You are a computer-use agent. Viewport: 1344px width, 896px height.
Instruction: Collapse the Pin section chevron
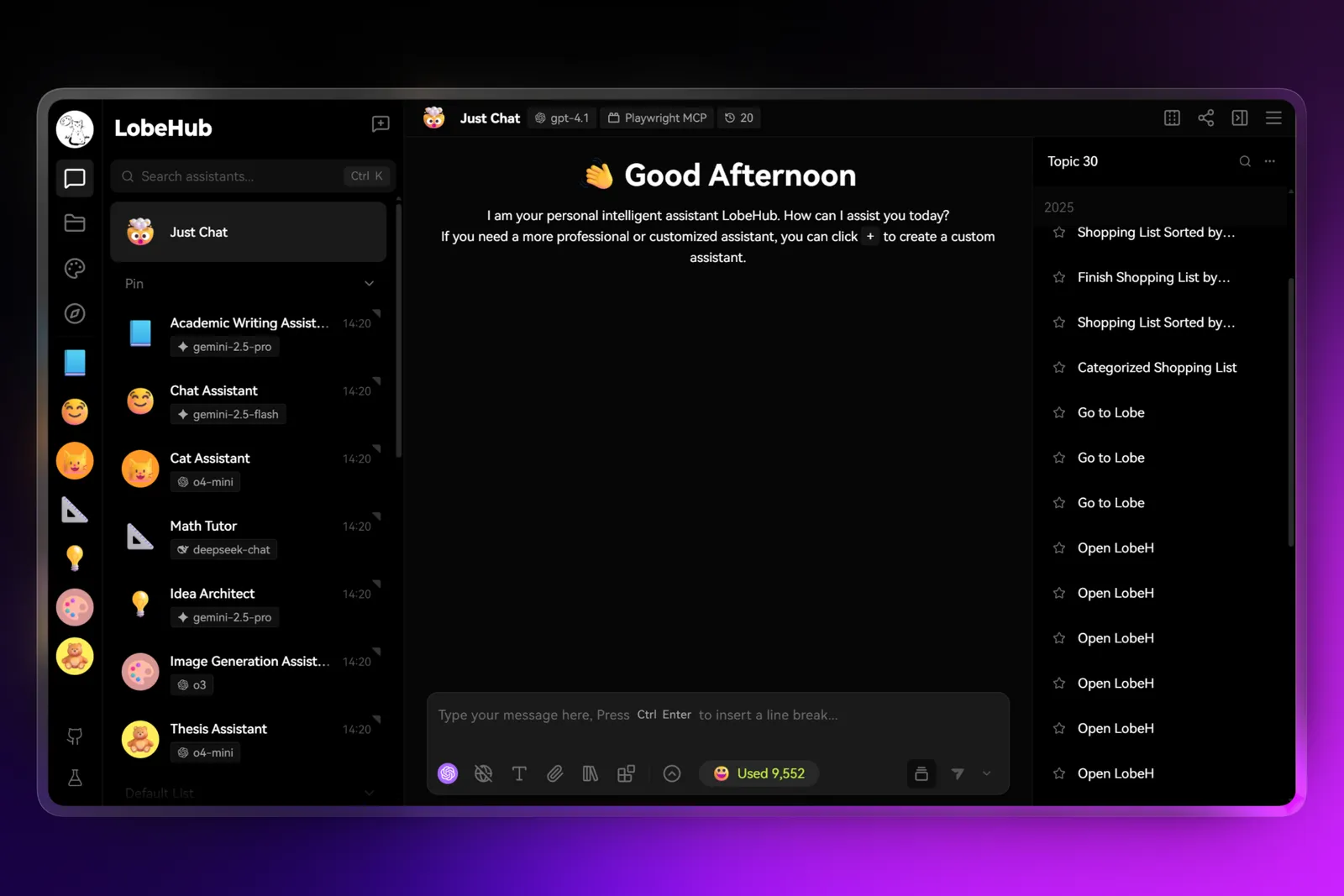(x=369, y=284)
